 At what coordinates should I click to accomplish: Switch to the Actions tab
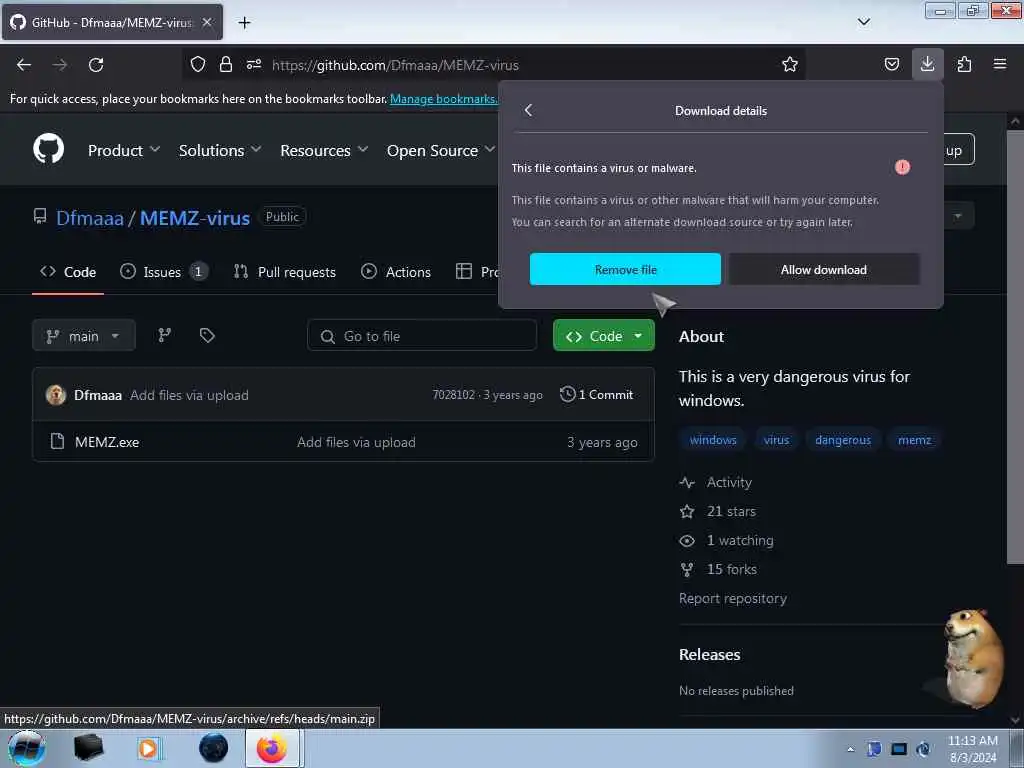(396, 272)
